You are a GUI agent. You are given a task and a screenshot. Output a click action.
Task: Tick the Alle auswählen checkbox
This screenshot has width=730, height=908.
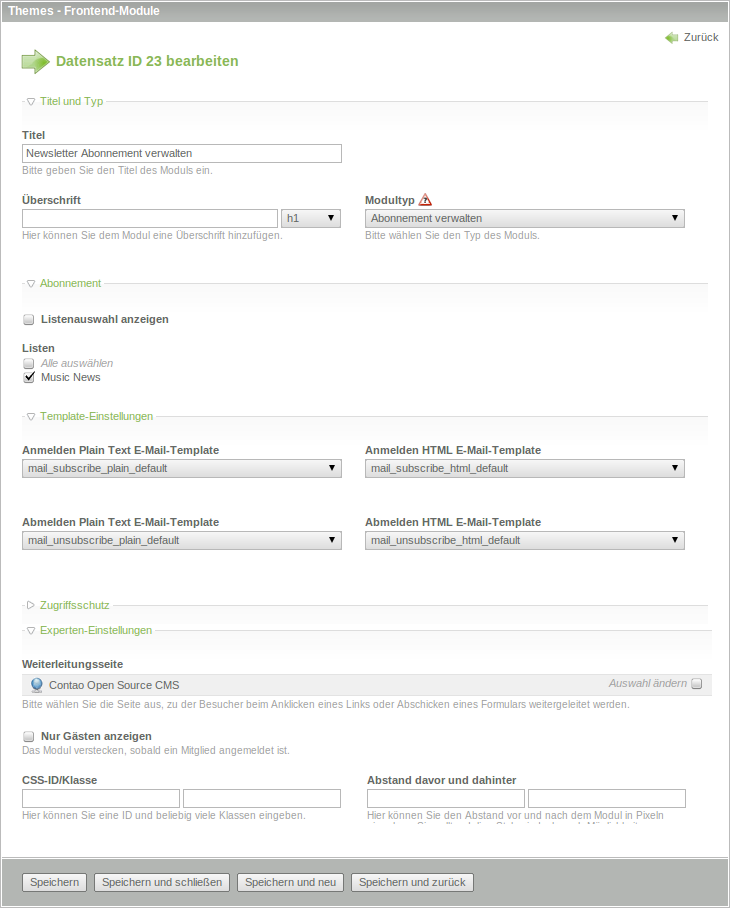29,363
